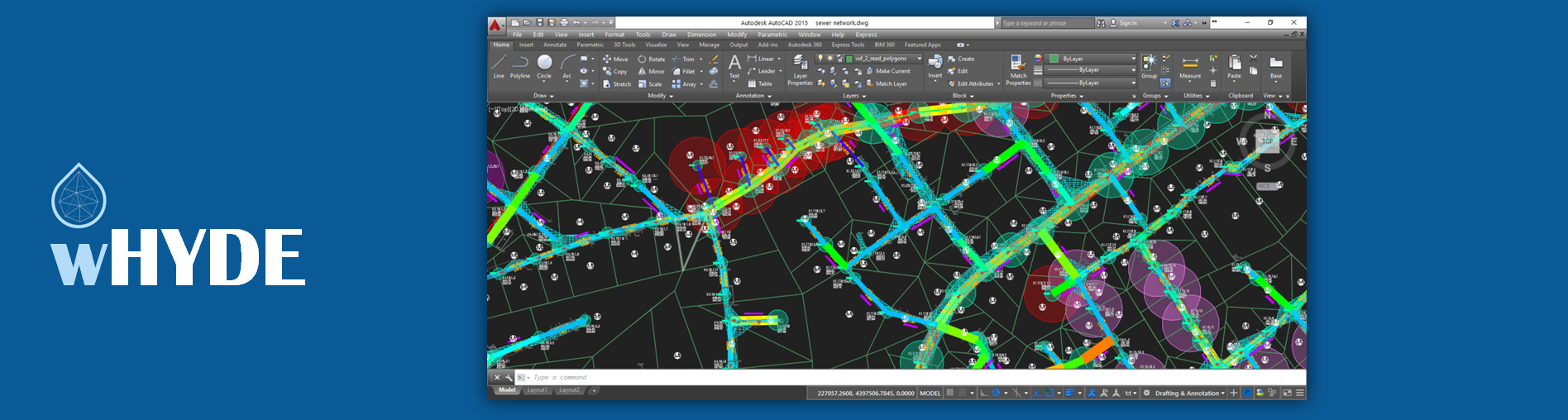Expand the Annotation panel
Viewport: 1568px width, 420px height.
click(x=753, y=96)
